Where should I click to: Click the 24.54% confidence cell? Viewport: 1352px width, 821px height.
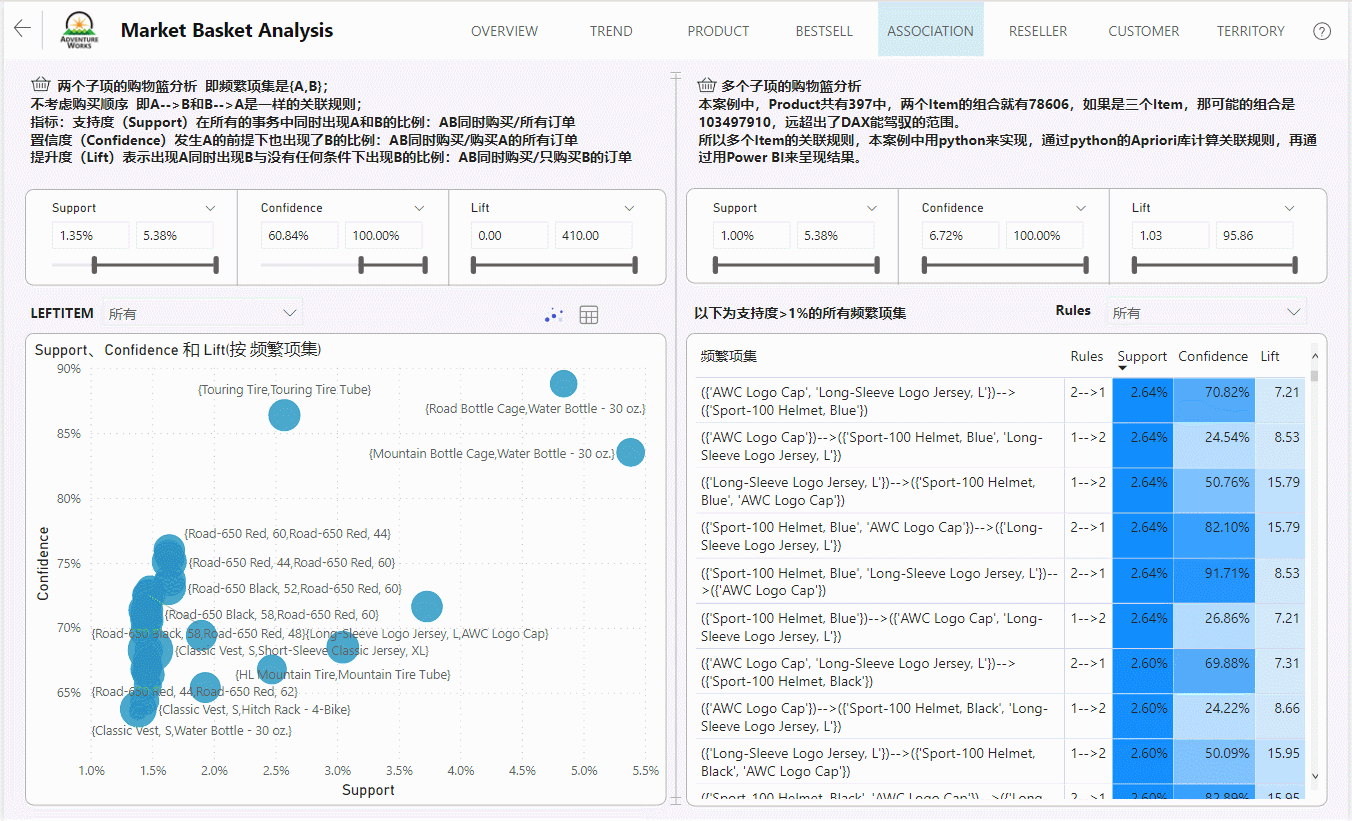tap(1214, 446)
